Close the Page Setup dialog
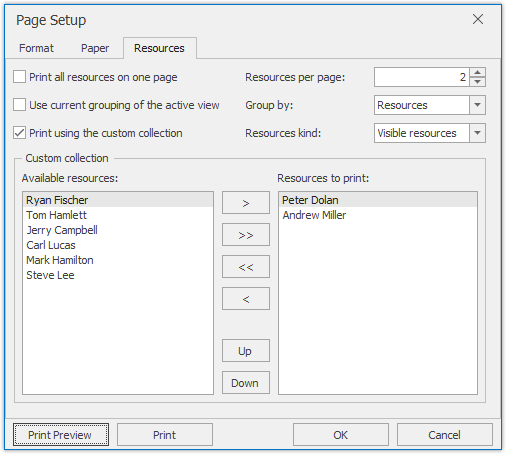The image size is (506, 454). click(x=478, y=19)
